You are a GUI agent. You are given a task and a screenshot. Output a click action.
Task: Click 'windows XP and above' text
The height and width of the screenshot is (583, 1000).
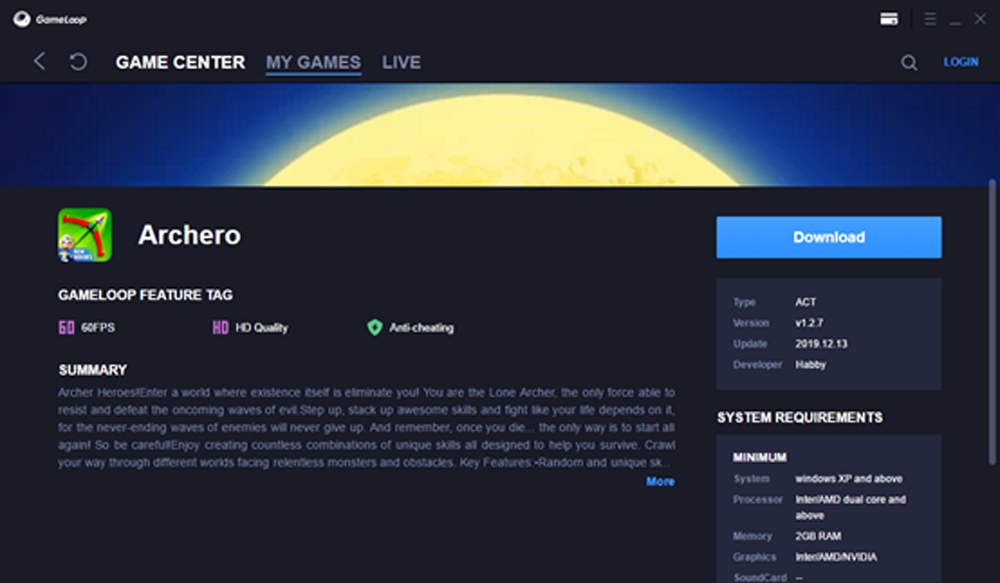tap(849, 478)
